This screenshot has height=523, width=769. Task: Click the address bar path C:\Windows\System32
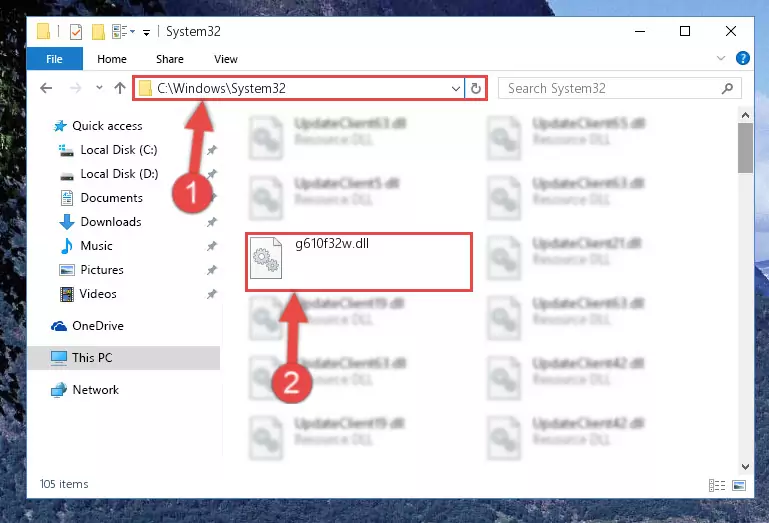click(221, 88)
